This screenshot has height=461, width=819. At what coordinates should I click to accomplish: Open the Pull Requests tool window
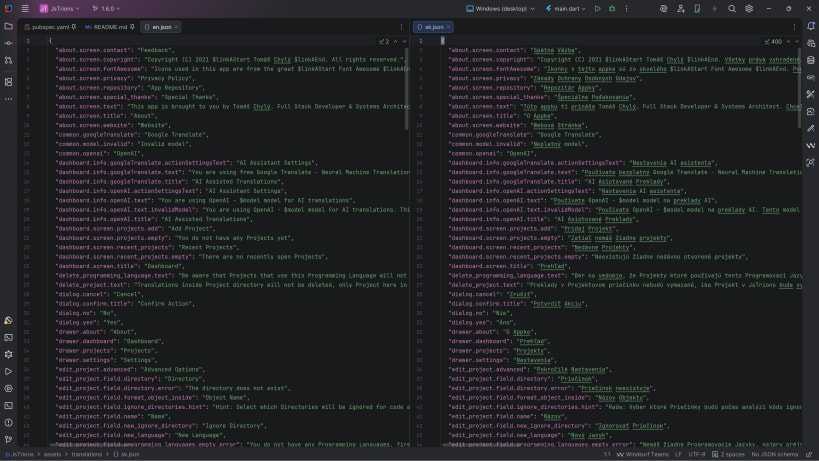(x=8, y=61)
